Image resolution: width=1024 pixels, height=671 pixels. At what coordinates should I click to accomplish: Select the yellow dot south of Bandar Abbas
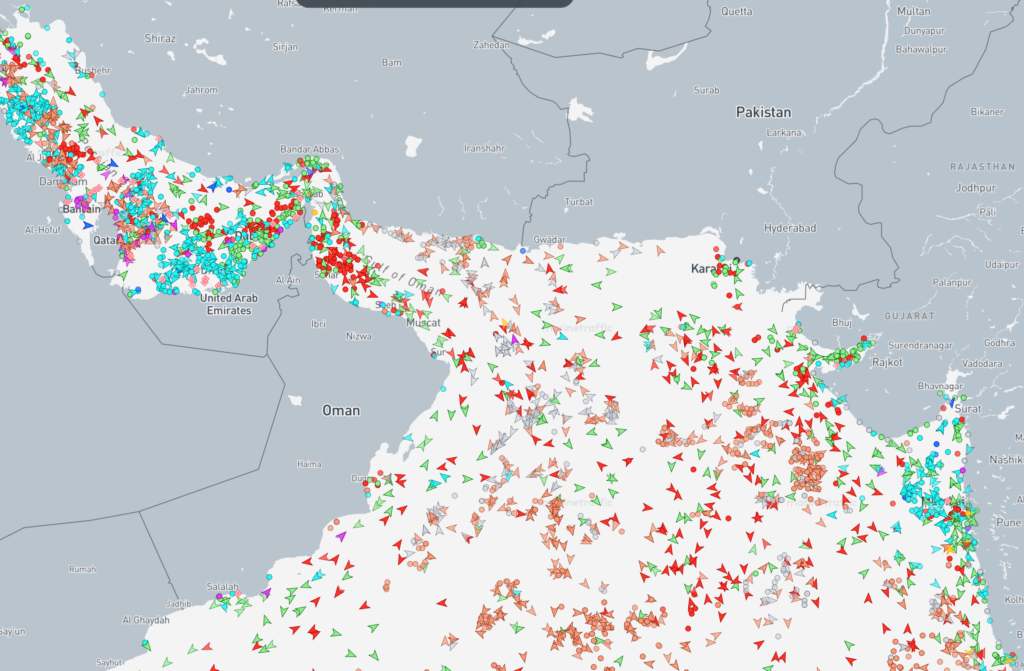point(316,212)
